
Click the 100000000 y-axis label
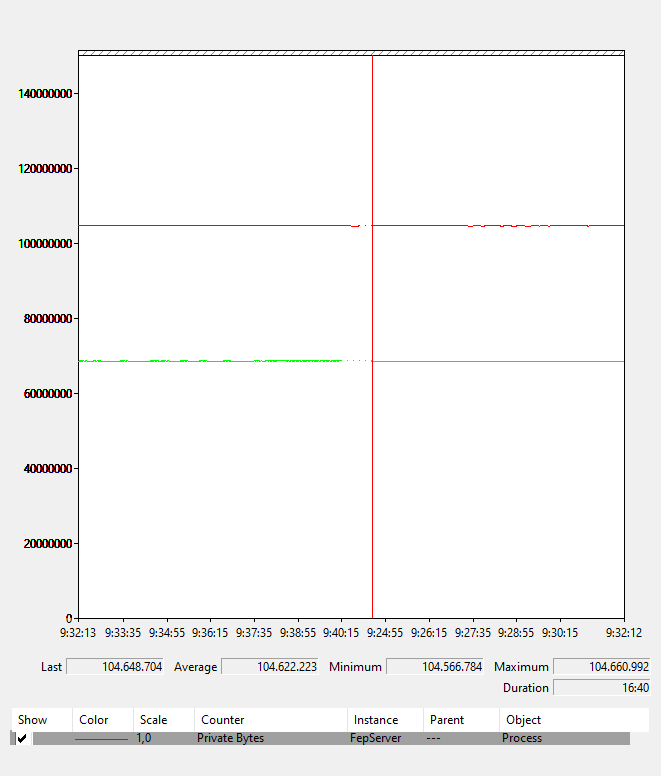point(45,243)
